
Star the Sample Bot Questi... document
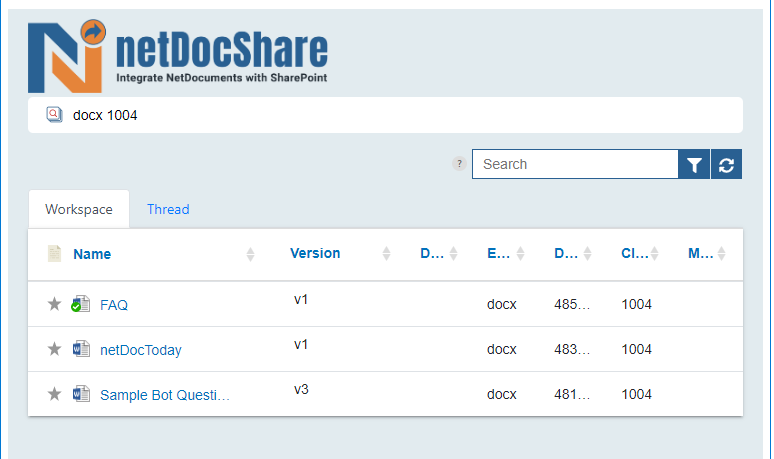point(54,394)
